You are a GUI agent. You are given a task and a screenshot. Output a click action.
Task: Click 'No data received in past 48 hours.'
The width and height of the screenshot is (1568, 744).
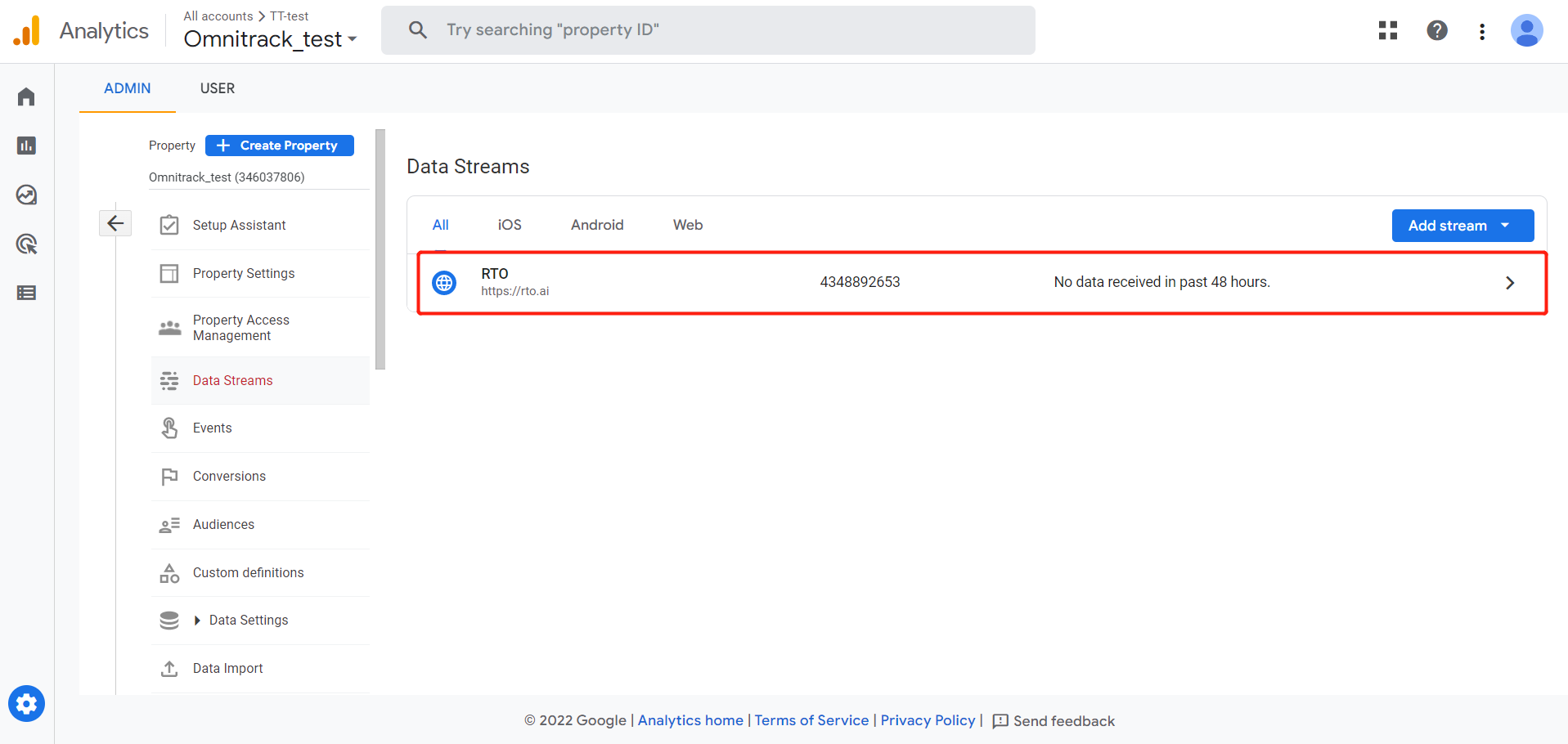point(1161,282)
